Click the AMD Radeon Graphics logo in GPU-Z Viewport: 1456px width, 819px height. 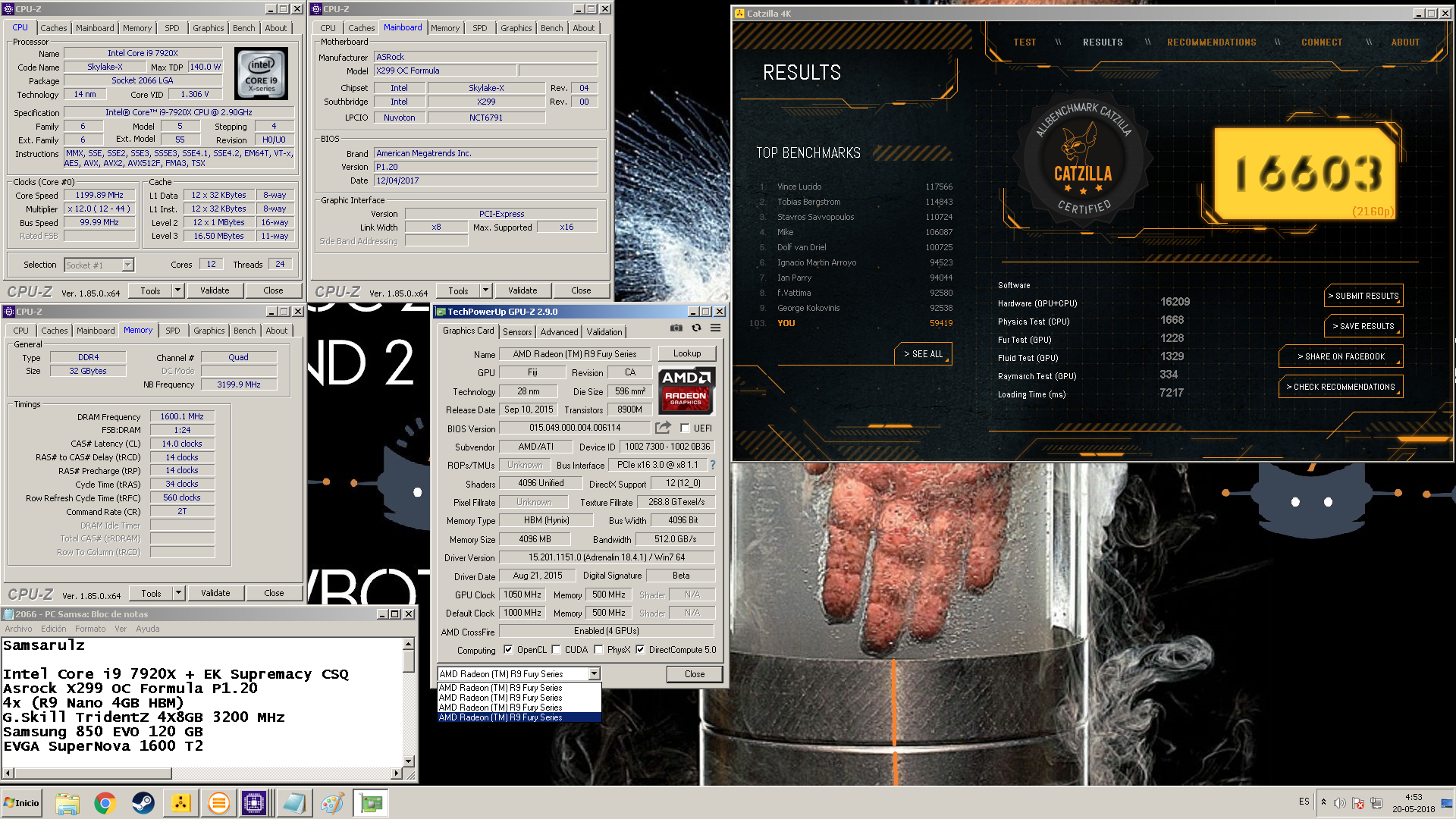point(686,391)
